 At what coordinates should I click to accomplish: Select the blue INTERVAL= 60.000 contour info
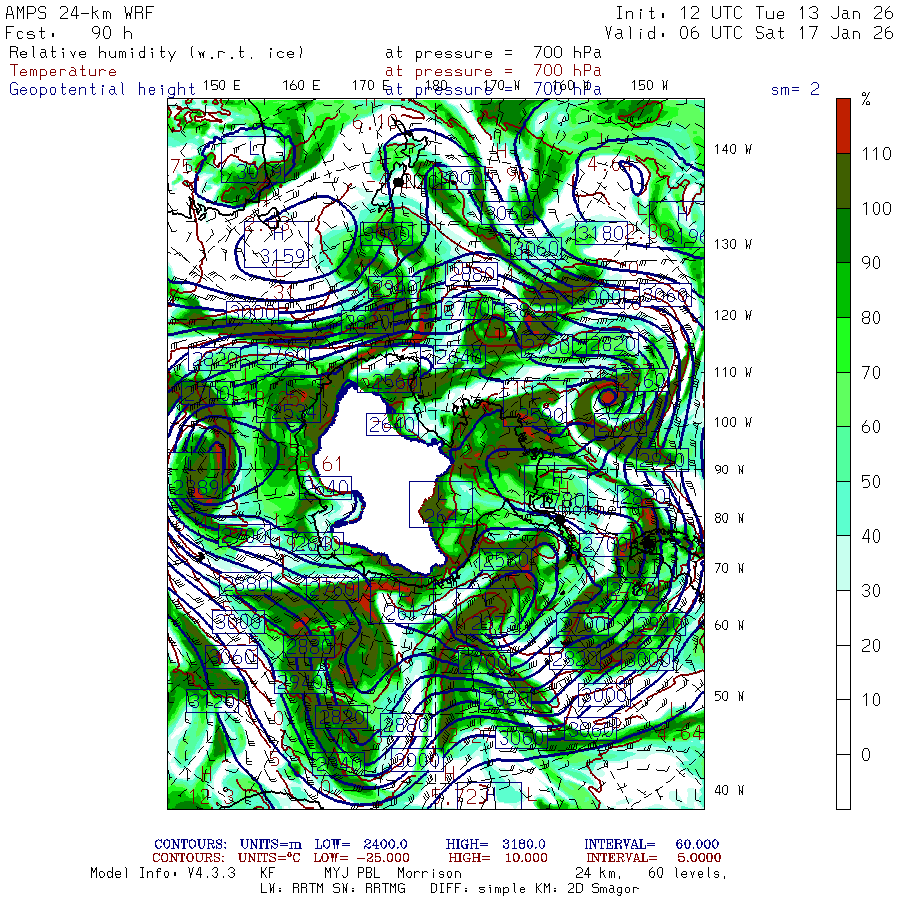[x=651, y=845]
